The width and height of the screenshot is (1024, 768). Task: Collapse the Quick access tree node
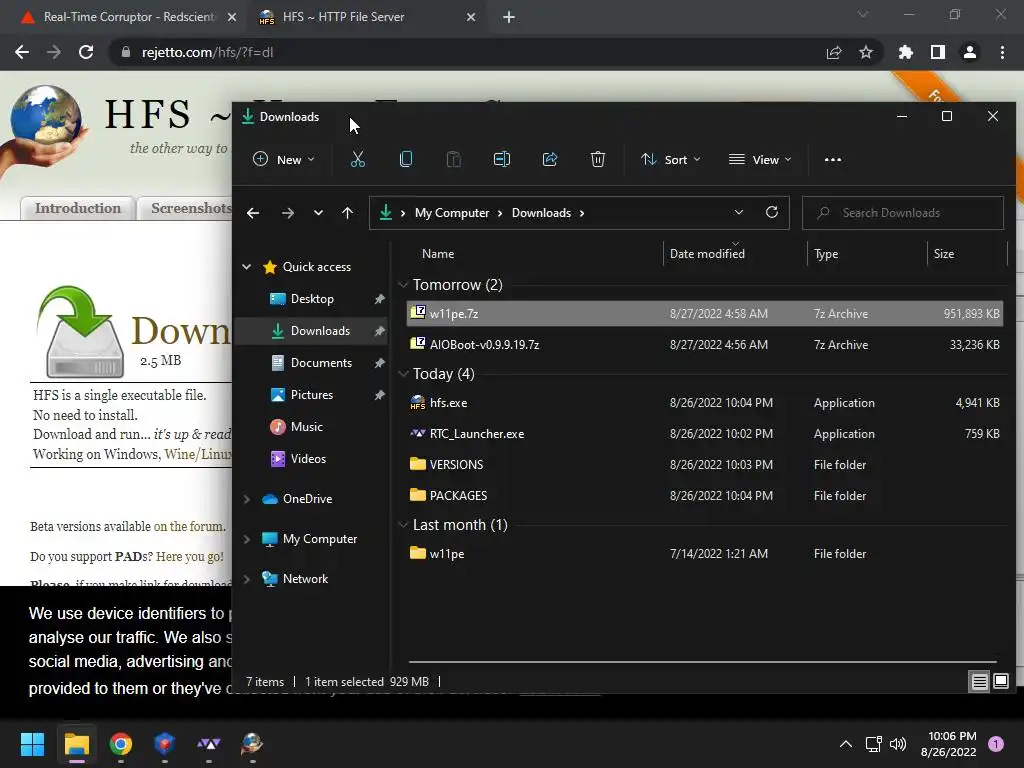[x=247, y=266]
